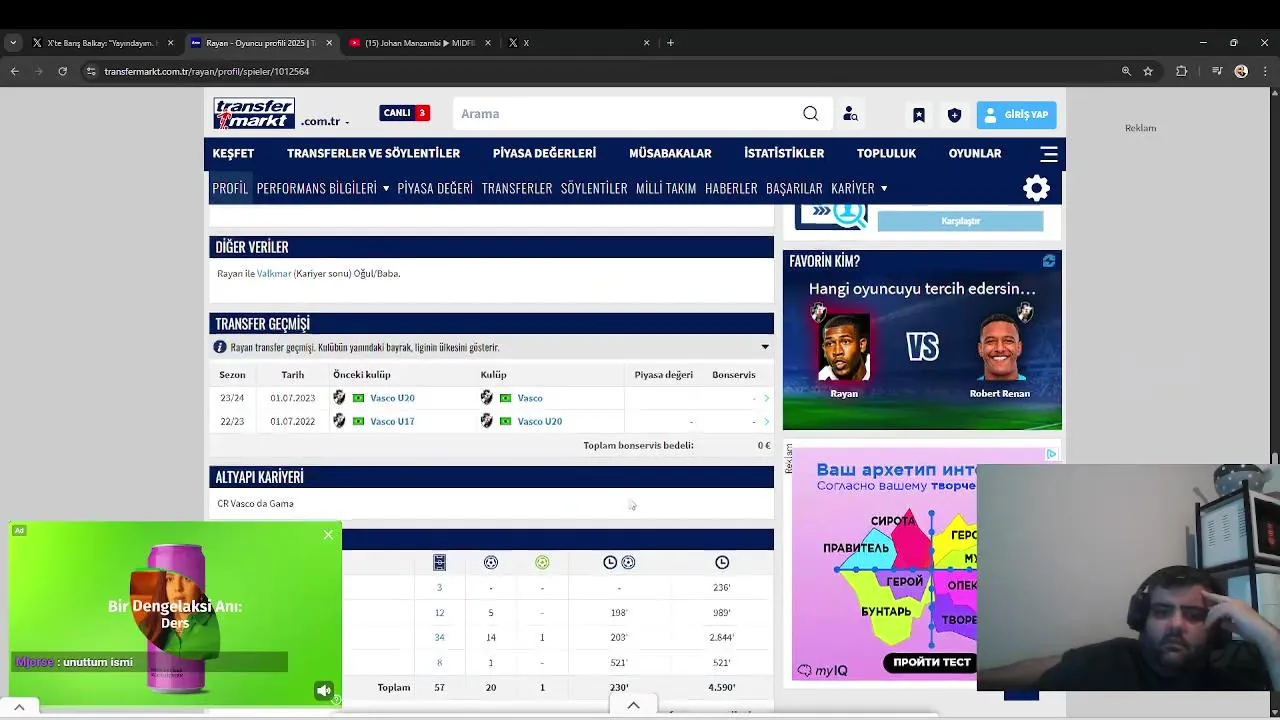Open the İSTATİSTİKLER menu
1280x720 pixels.
click(784, 153)
